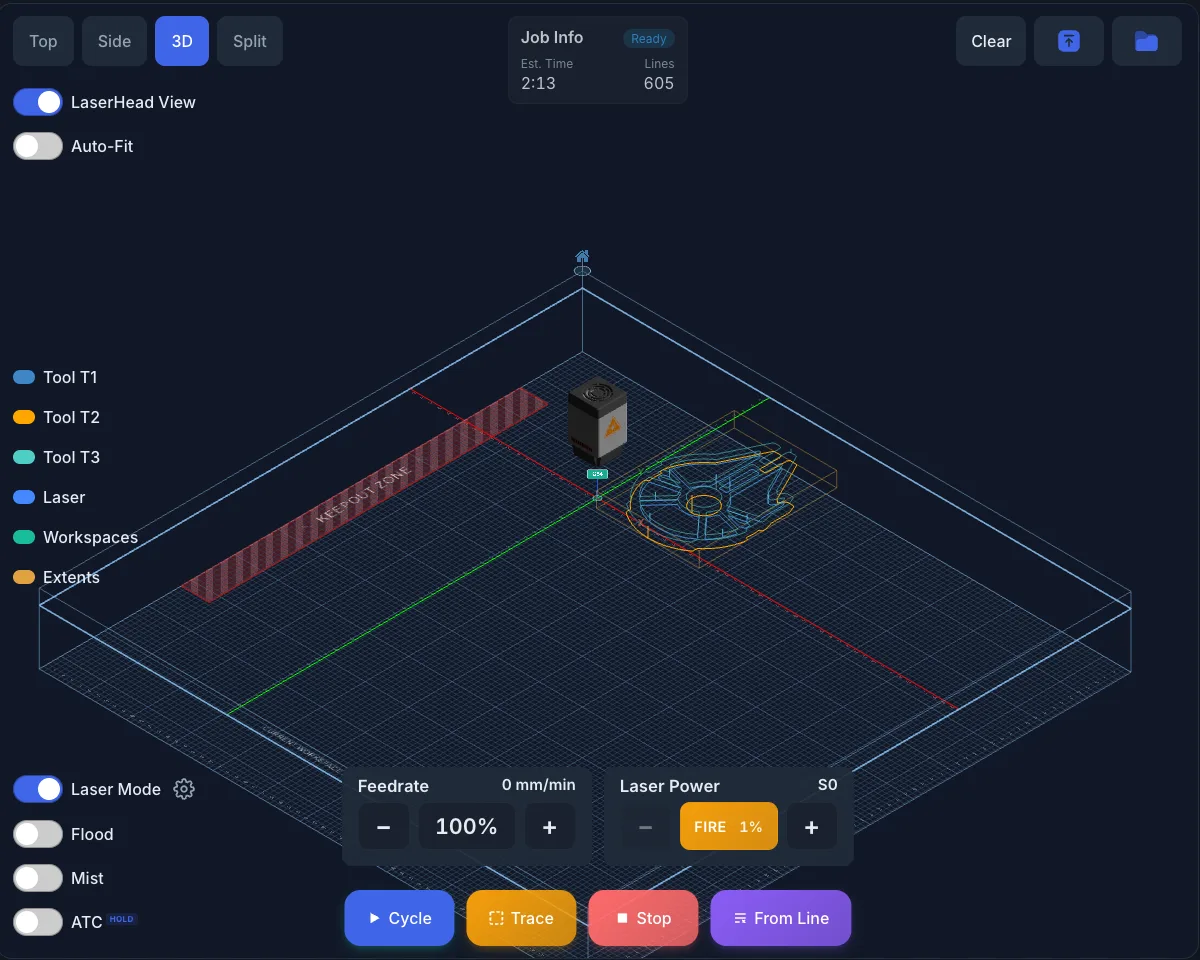The height and width of the screenshot is (960, 1200).
Task: Disable the LaserHead View toggle
Action: tap(38, 102)
